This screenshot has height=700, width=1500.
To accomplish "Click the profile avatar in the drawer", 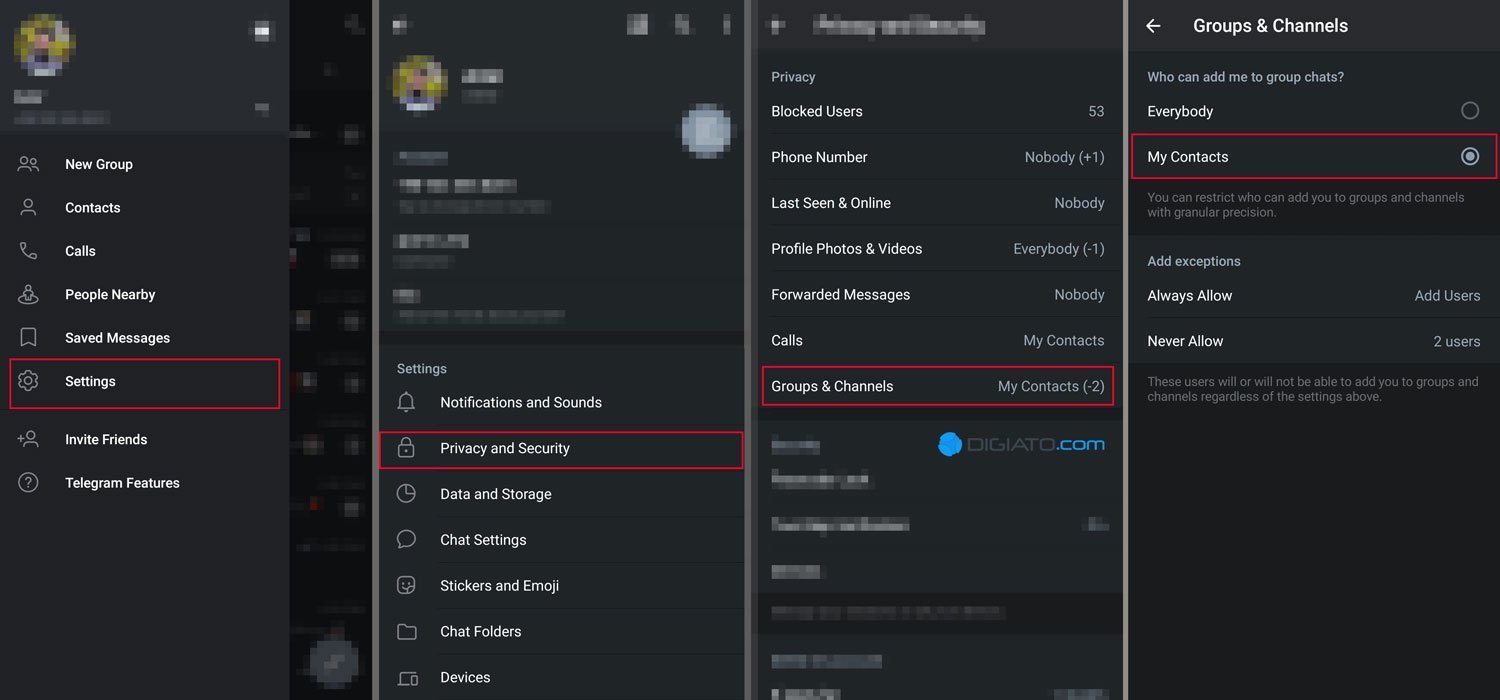I will point(45,45).
